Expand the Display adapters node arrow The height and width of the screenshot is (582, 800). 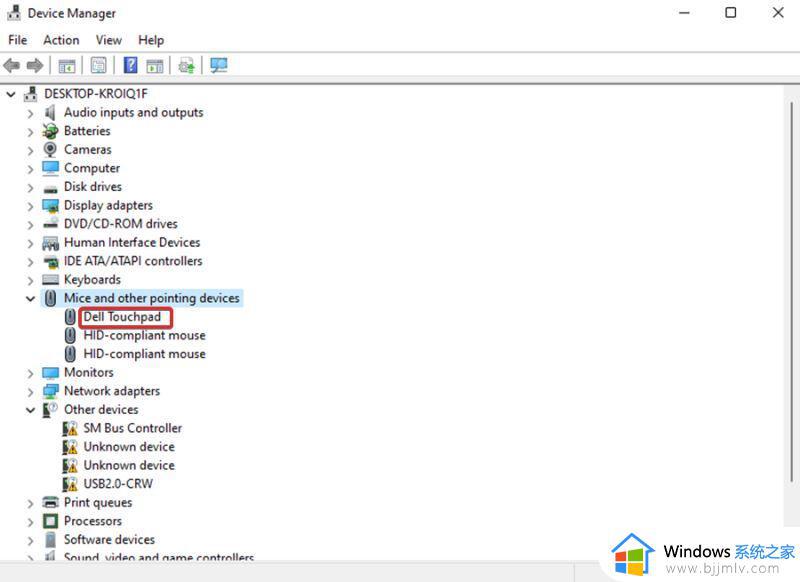point(30,206)
